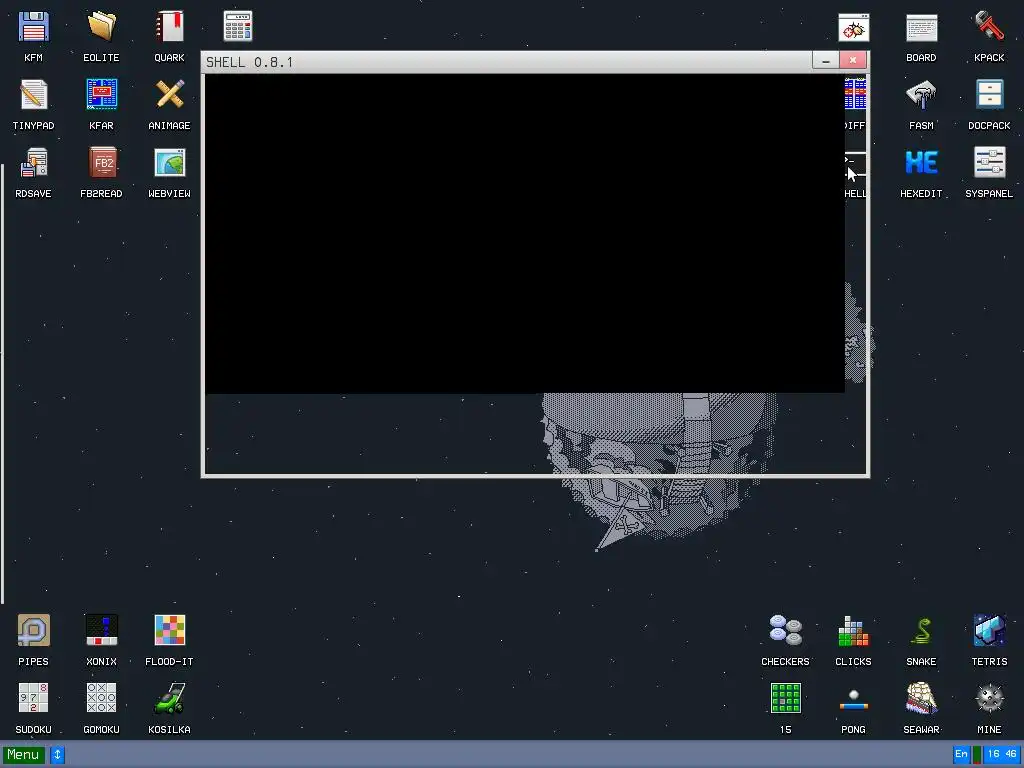Start the 15 puzzle game icon
1024x768 pixels.
pyautogui.click(x=786, y=699)
